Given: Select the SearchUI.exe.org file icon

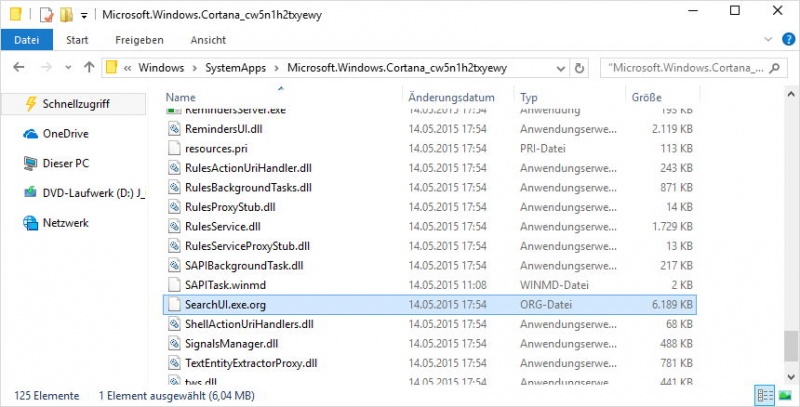Looking at the screenshot, I should coord(175,304).
